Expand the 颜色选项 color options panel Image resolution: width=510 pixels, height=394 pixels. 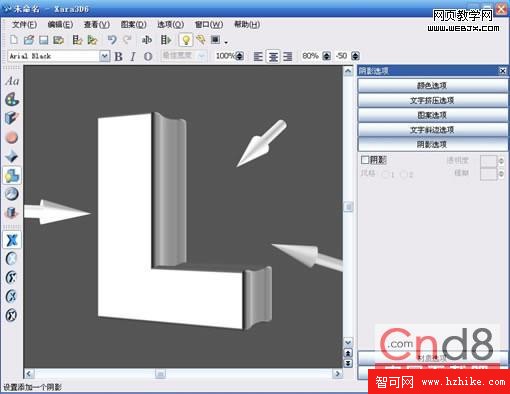pos(432,86)
